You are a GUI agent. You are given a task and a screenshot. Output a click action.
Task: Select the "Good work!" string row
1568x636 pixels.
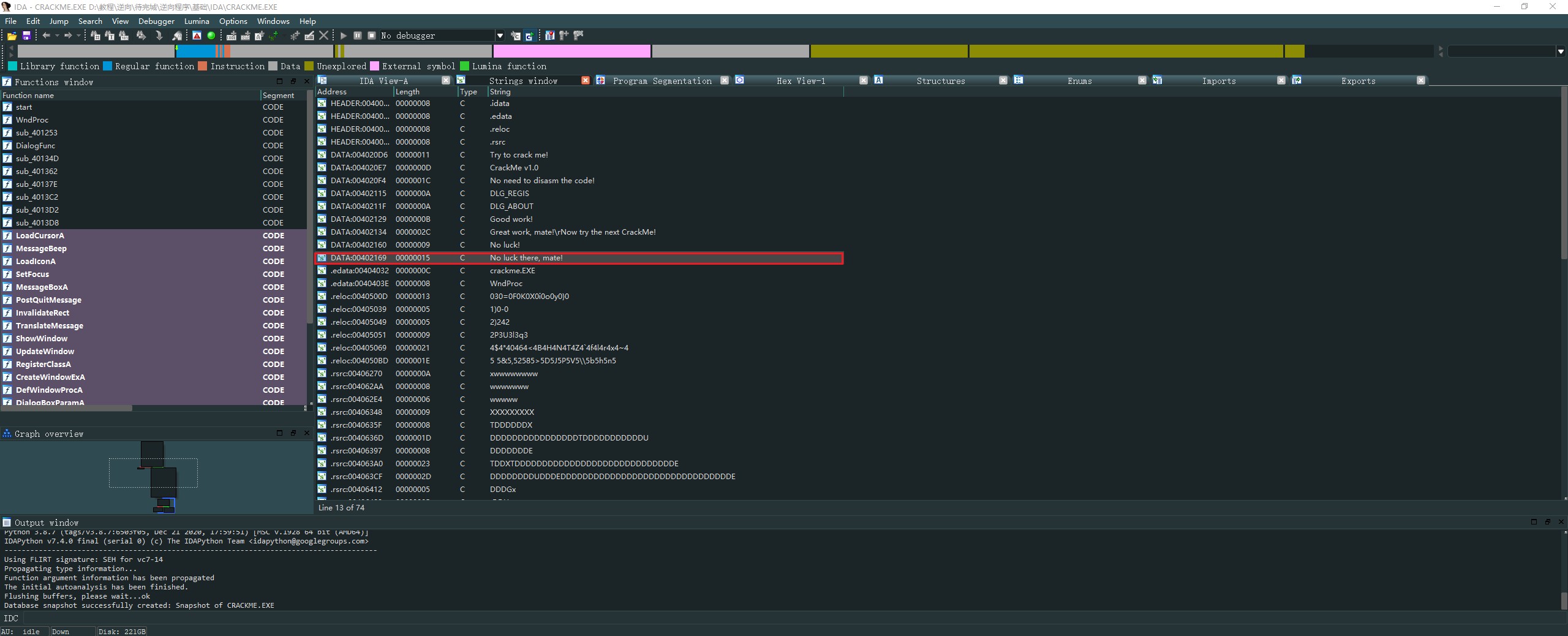click(x=511, y=219)
